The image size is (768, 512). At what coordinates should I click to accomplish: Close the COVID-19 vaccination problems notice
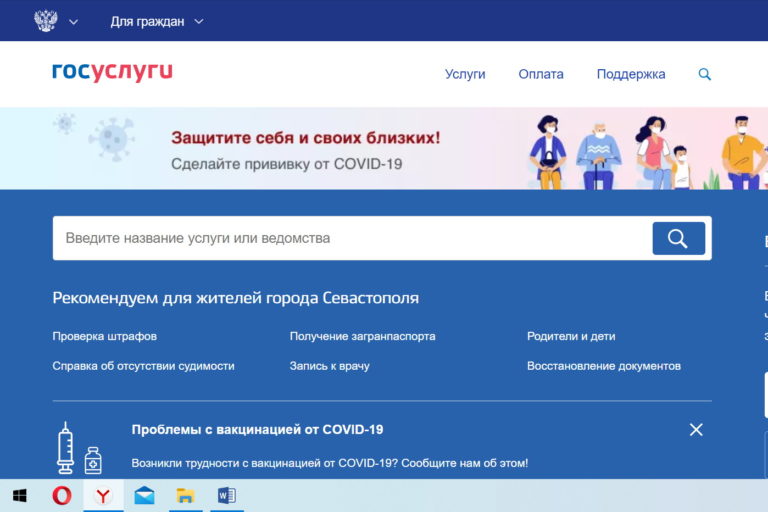(x=696, y=430)
